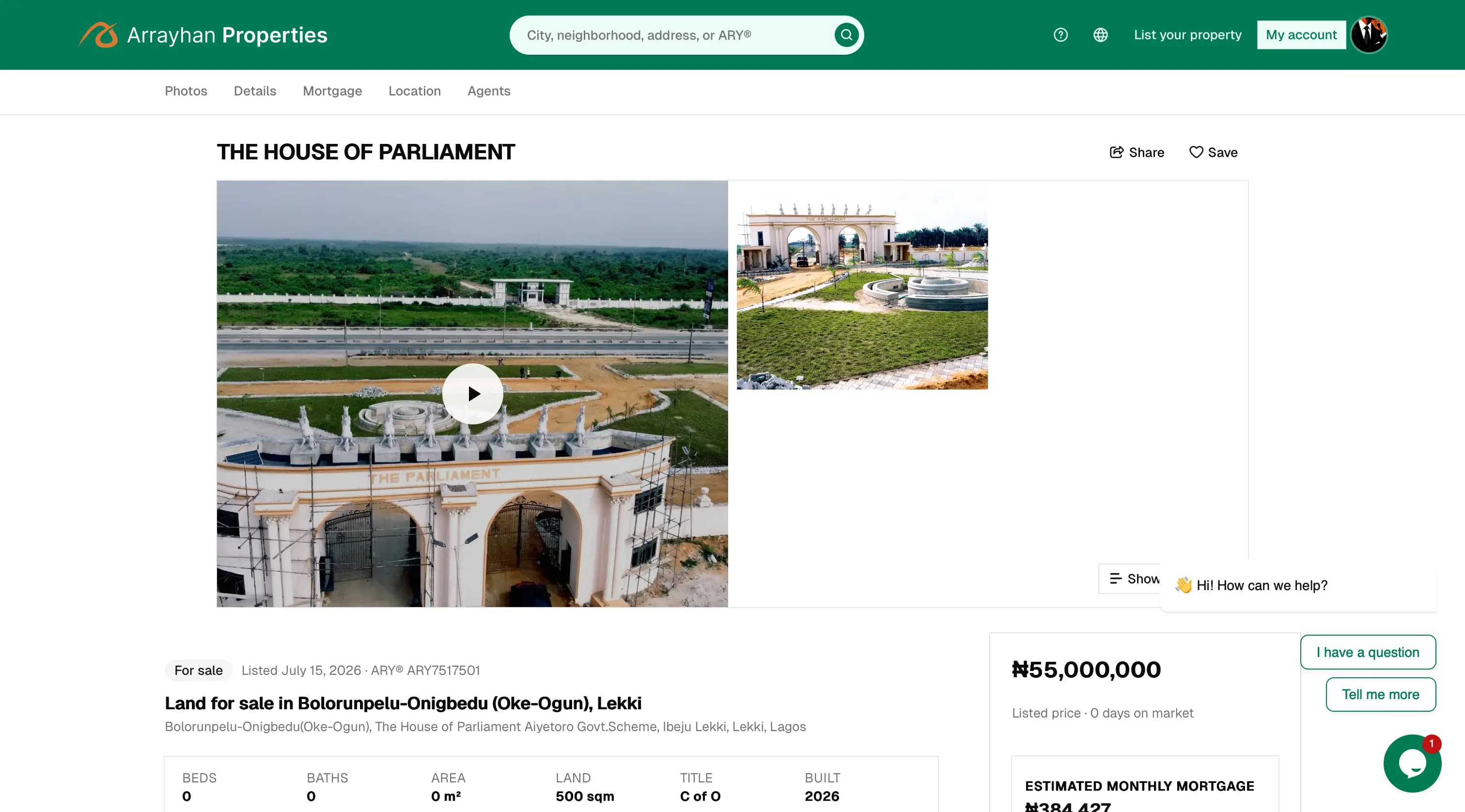Open the language globe icon

(x=1101, y=35)
